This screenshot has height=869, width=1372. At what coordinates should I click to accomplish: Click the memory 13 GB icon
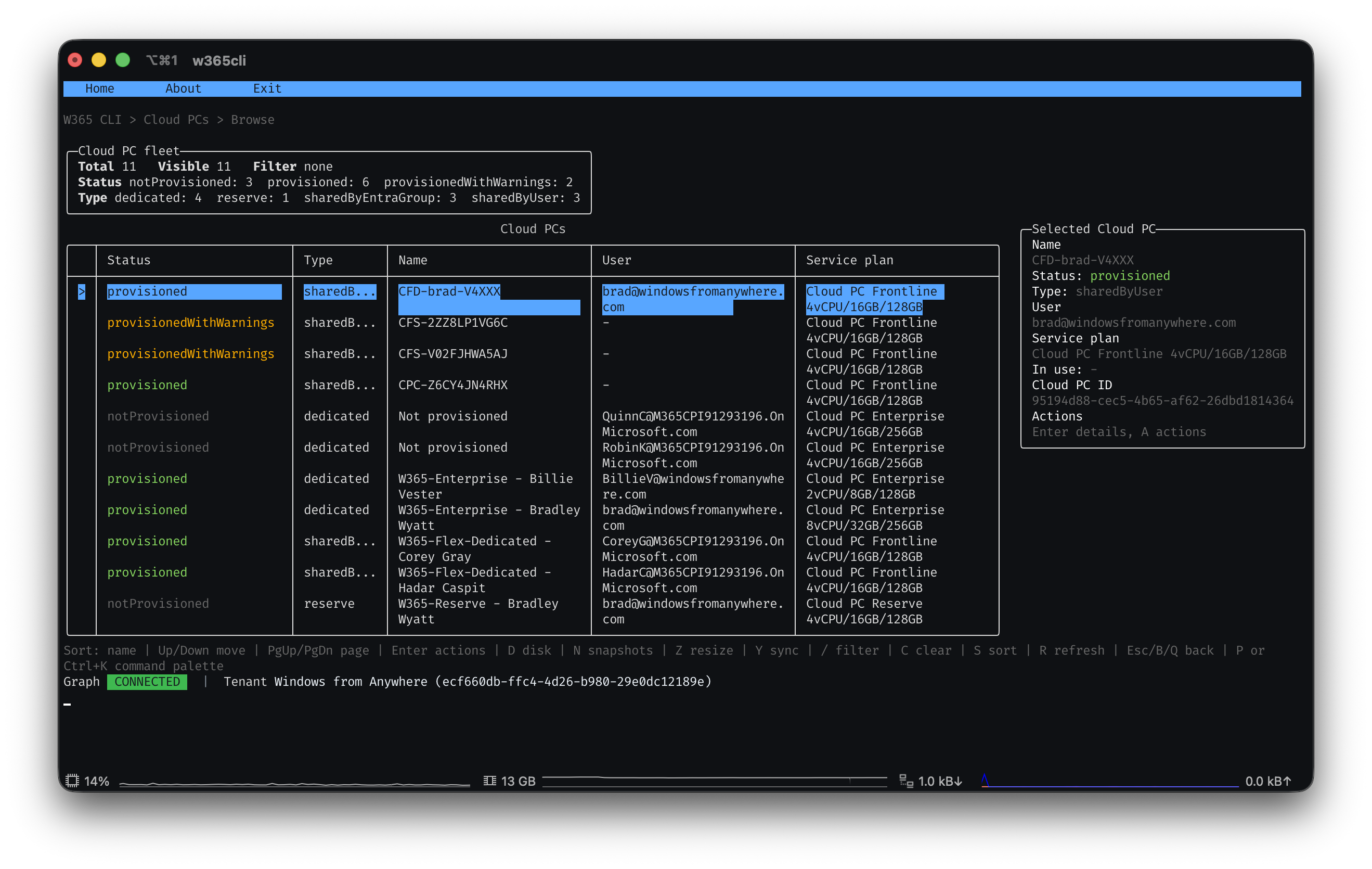[489, 781]
